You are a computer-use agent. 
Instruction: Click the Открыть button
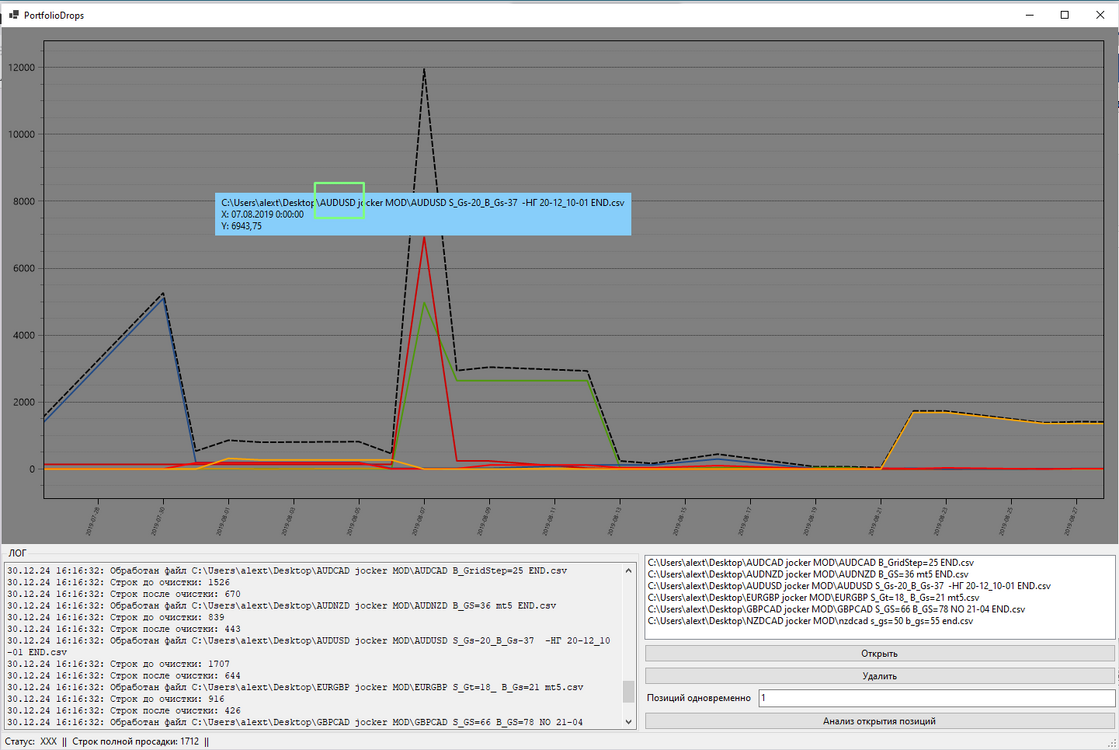tap(879, 653)
